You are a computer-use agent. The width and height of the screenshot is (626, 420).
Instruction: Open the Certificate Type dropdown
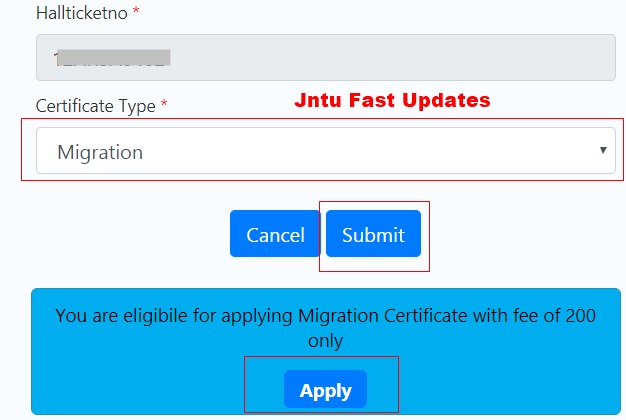[x=325, y=151]
